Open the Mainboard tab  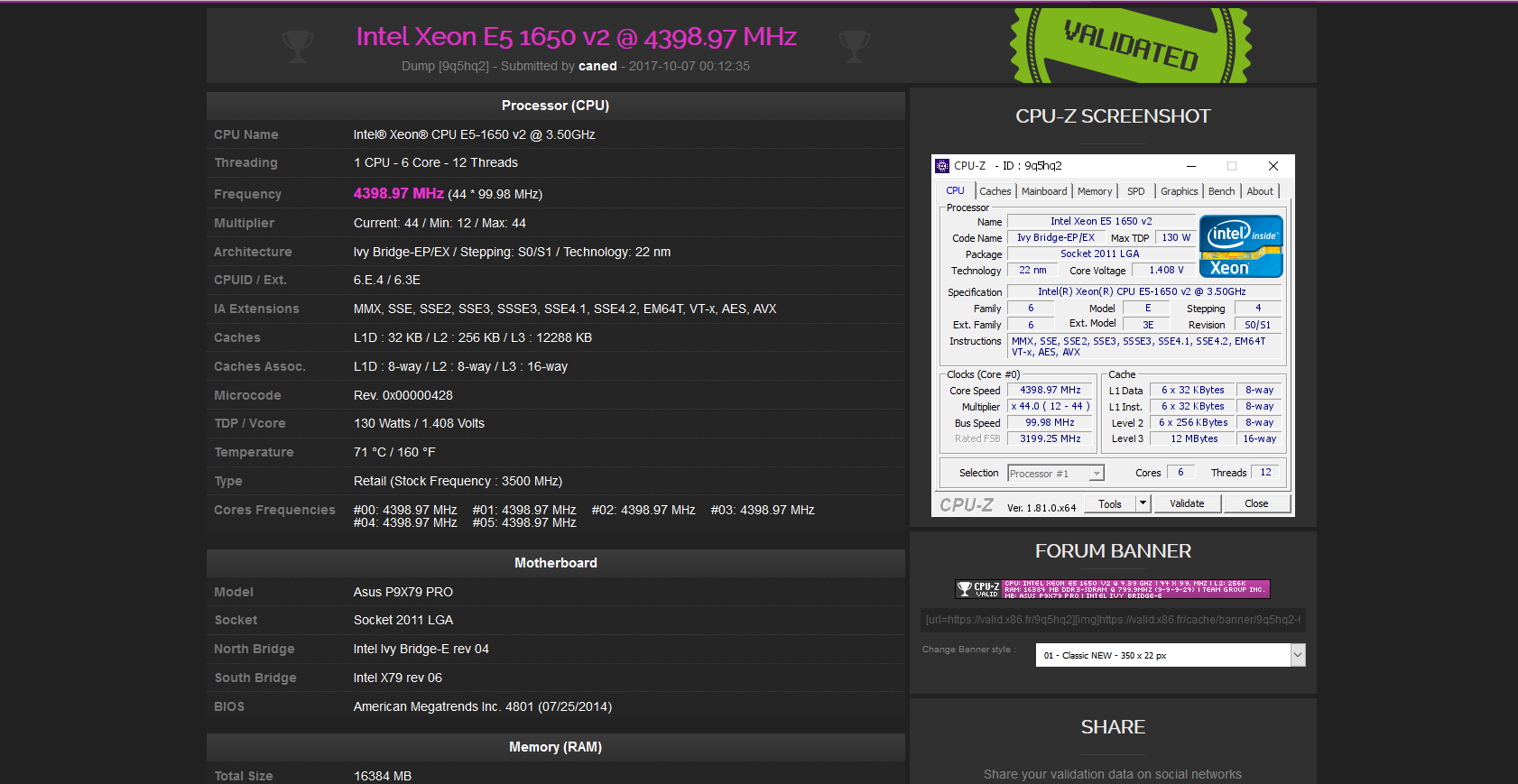pos(1044,191)
